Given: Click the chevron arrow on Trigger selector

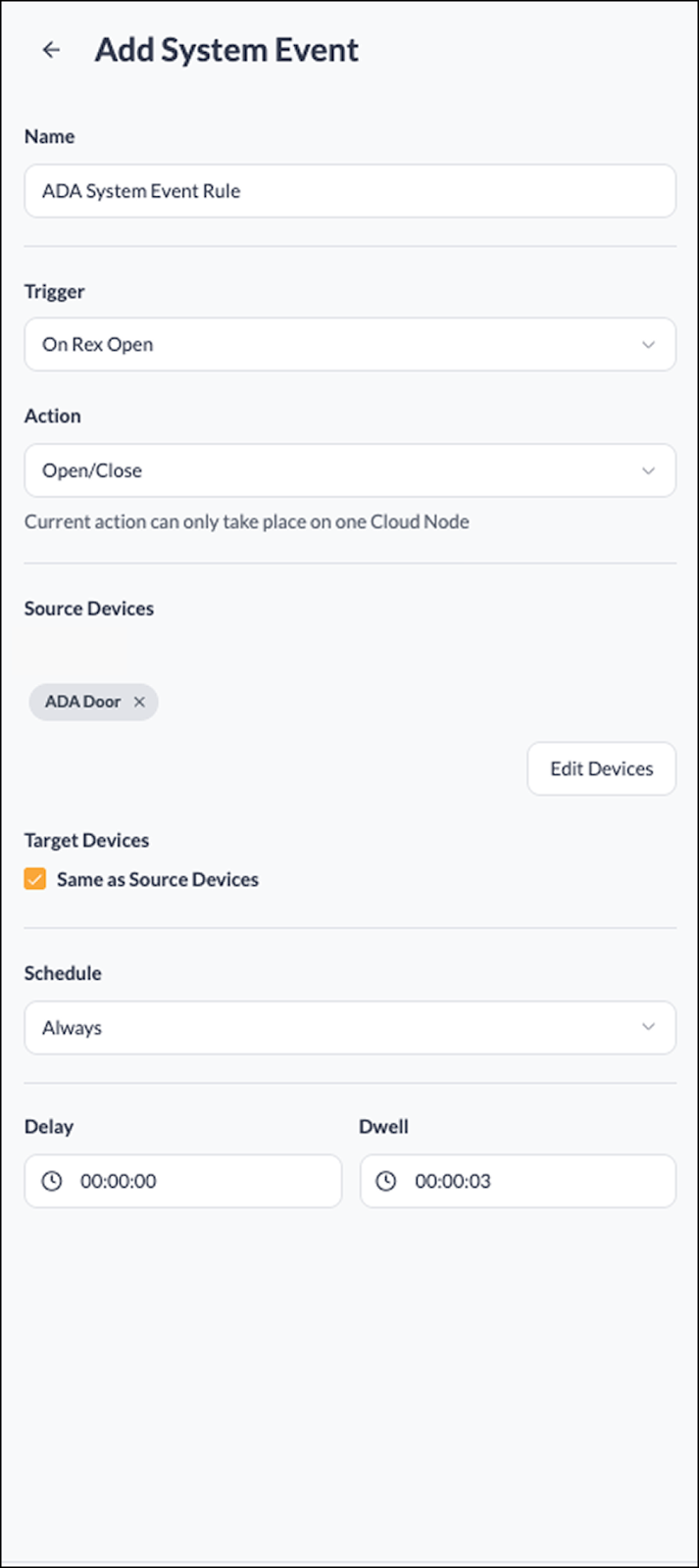Looking at the screenshot, I should [648, 345].
